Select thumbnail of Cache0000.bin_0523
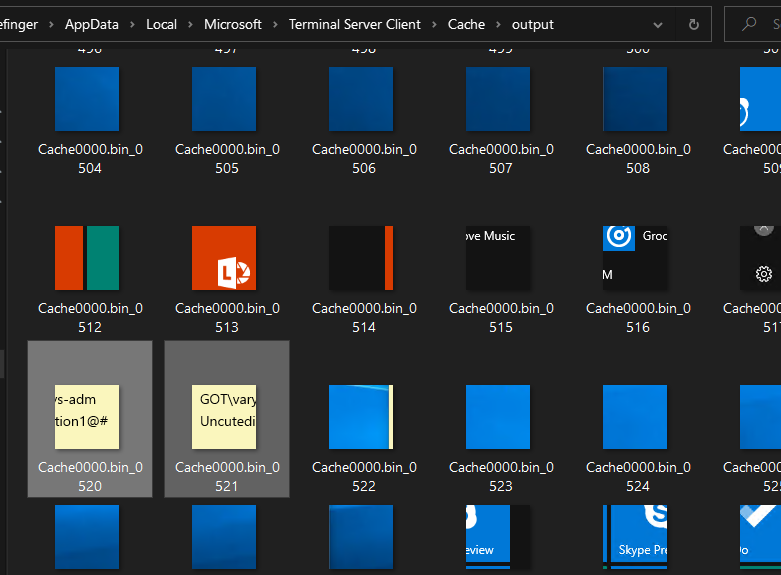 coord(498,417)
